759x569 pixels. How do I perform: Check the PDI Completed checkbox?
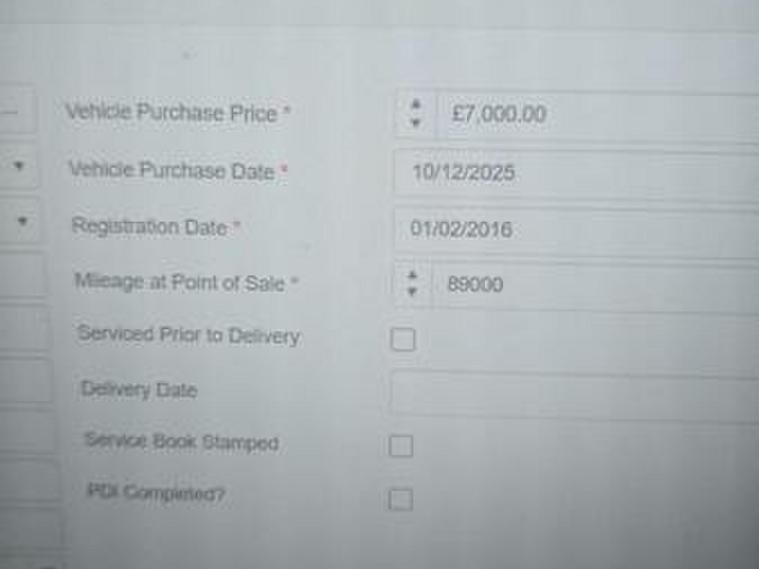click(x=400, y=499)
